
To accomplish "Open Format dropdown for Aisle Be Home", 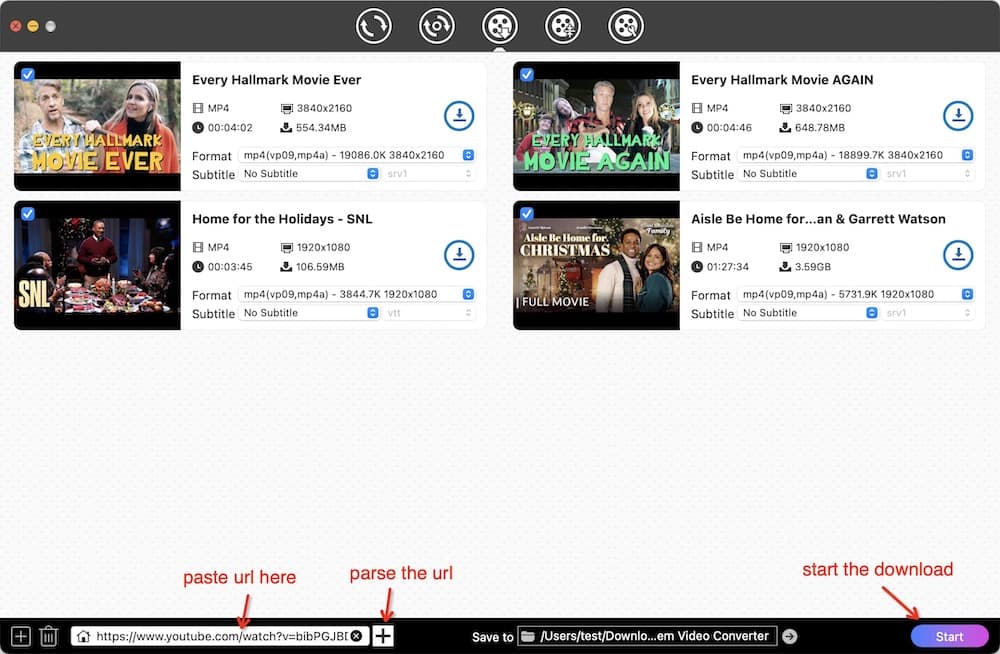I will click(855, 294).
